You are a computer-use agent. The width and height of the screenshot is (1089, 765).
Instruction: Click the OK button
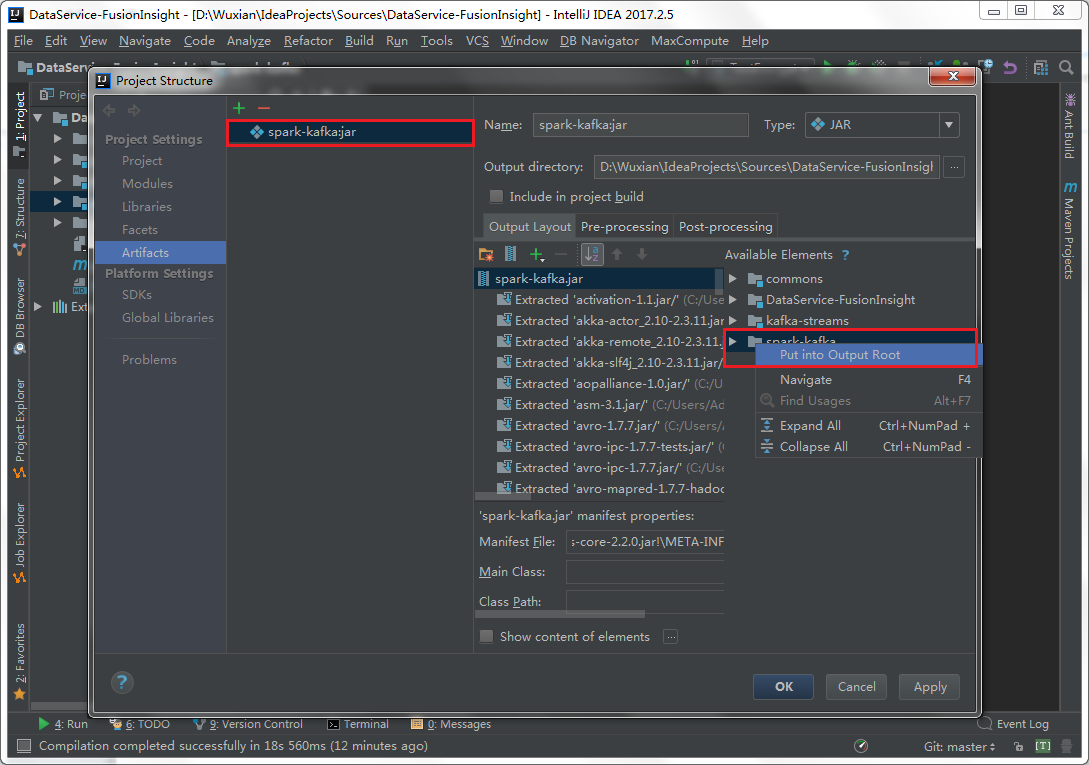(x=783, y=686)
